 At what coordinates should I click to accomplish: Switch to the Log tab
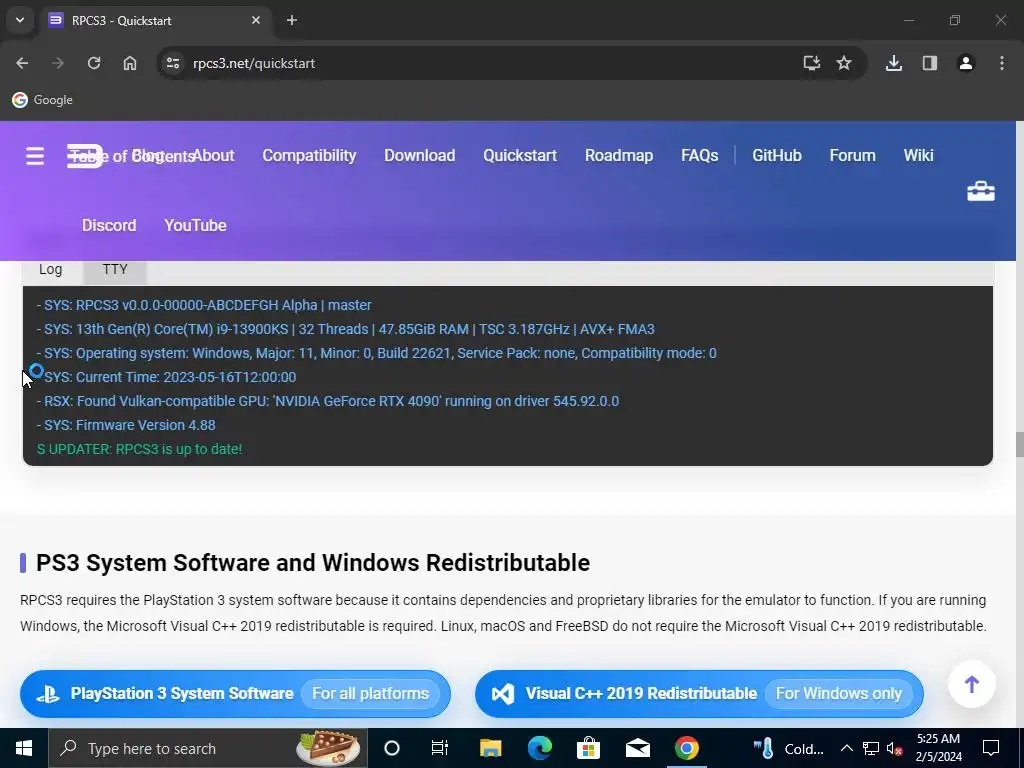(x=51, y=270)
